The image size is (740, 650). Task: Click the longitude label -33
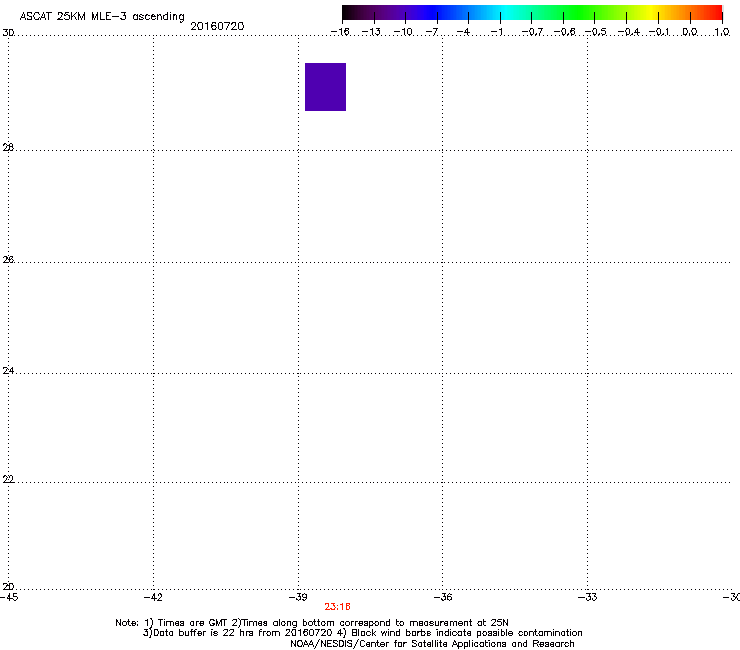click(x=588, y=598)
